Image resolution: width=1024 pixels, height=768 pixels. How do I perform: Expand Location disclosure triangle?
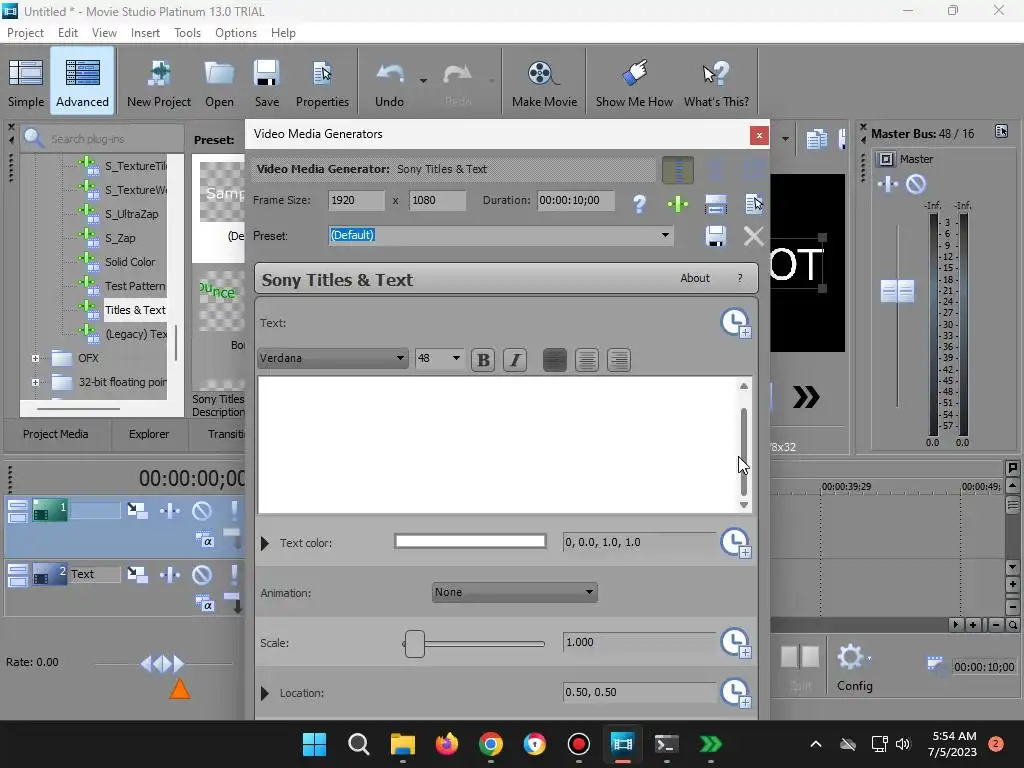(x=264, y=694)
